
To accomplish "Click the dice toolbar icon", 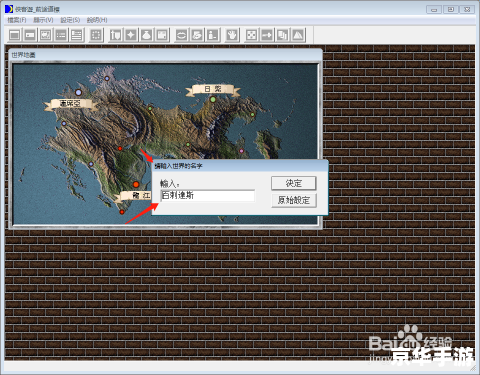I will pos(251,35).
